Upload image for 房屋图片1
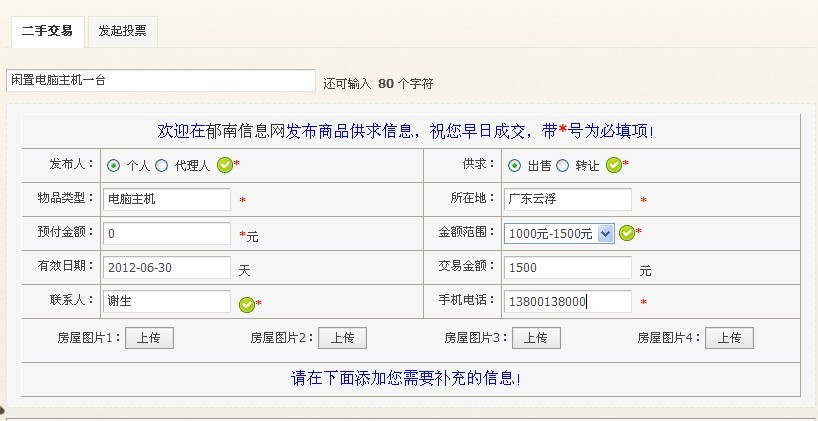The image size is (818, 421). click(149, 338)
